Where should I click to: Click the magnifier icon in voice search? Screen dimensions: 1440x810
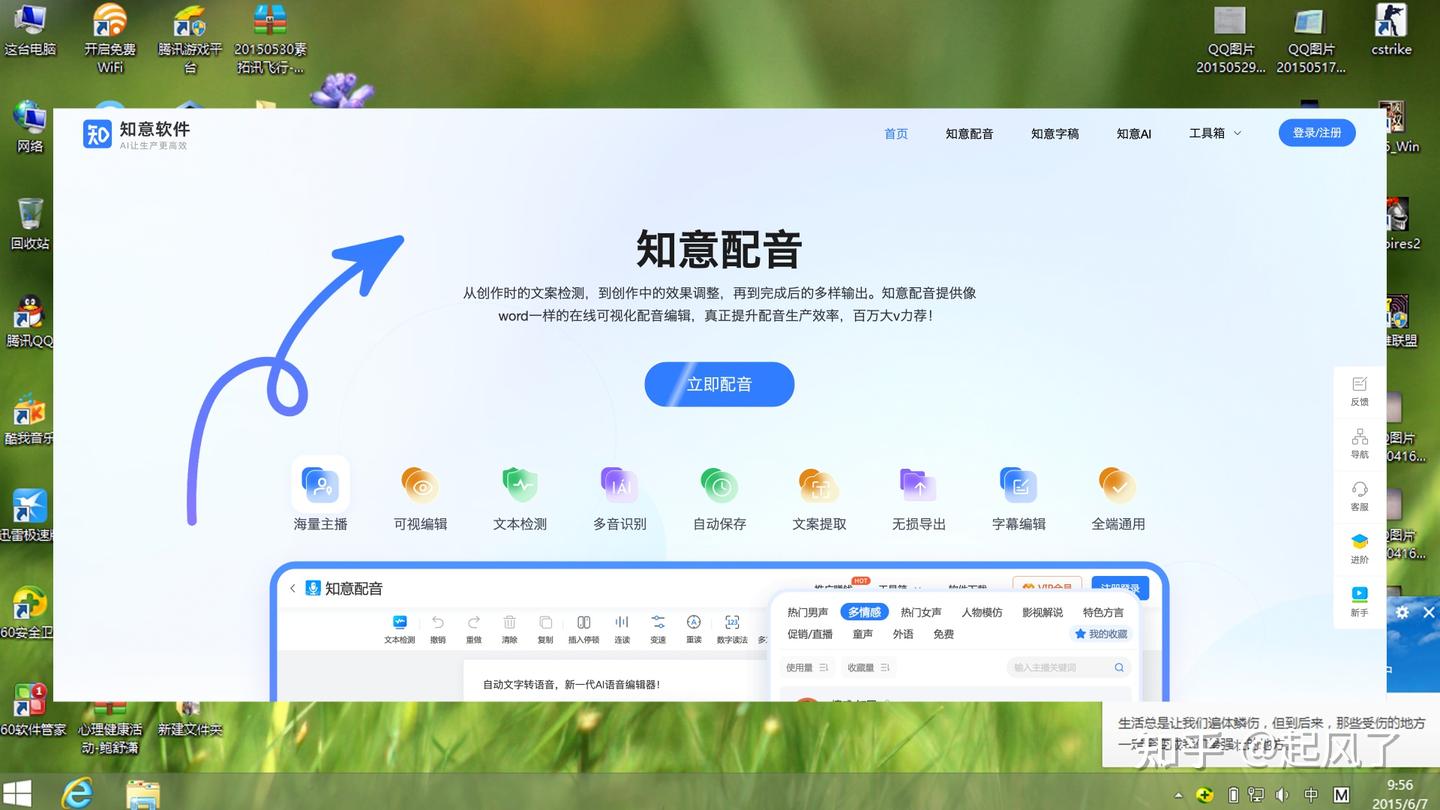[x=1119, y=667]
